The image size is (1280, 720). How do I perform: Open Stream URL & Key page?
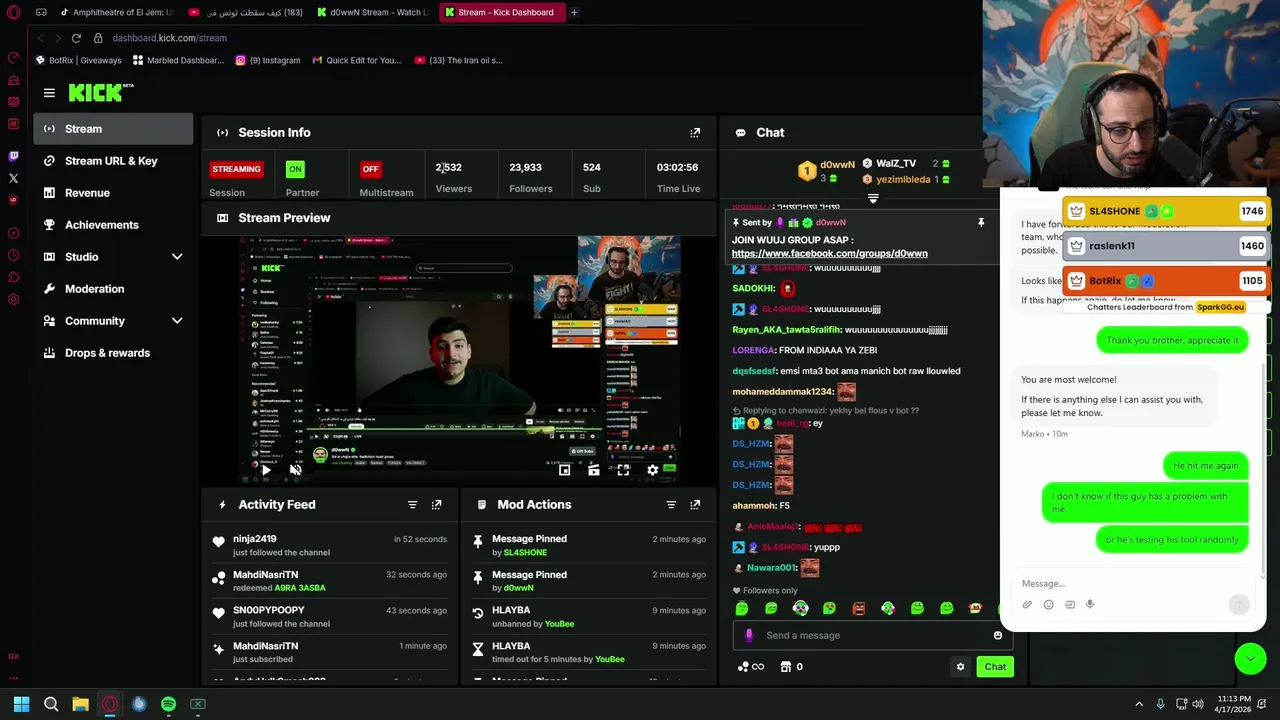[113, 161]
